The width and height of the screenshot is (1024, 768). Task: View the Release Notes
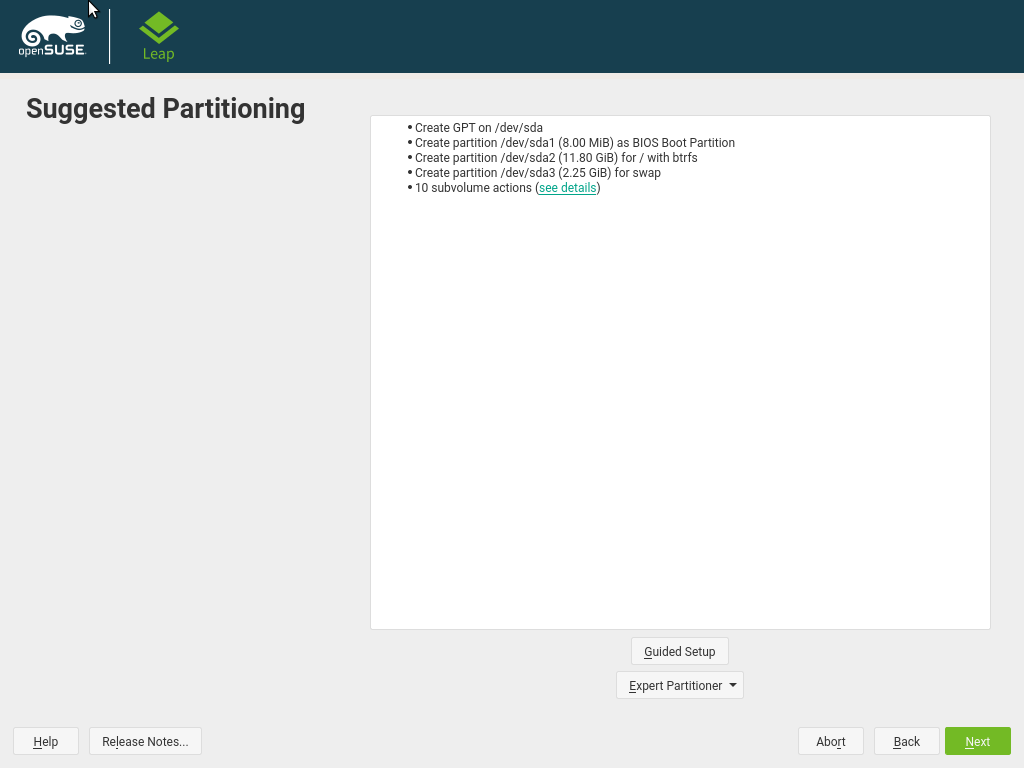coord(145,741)
